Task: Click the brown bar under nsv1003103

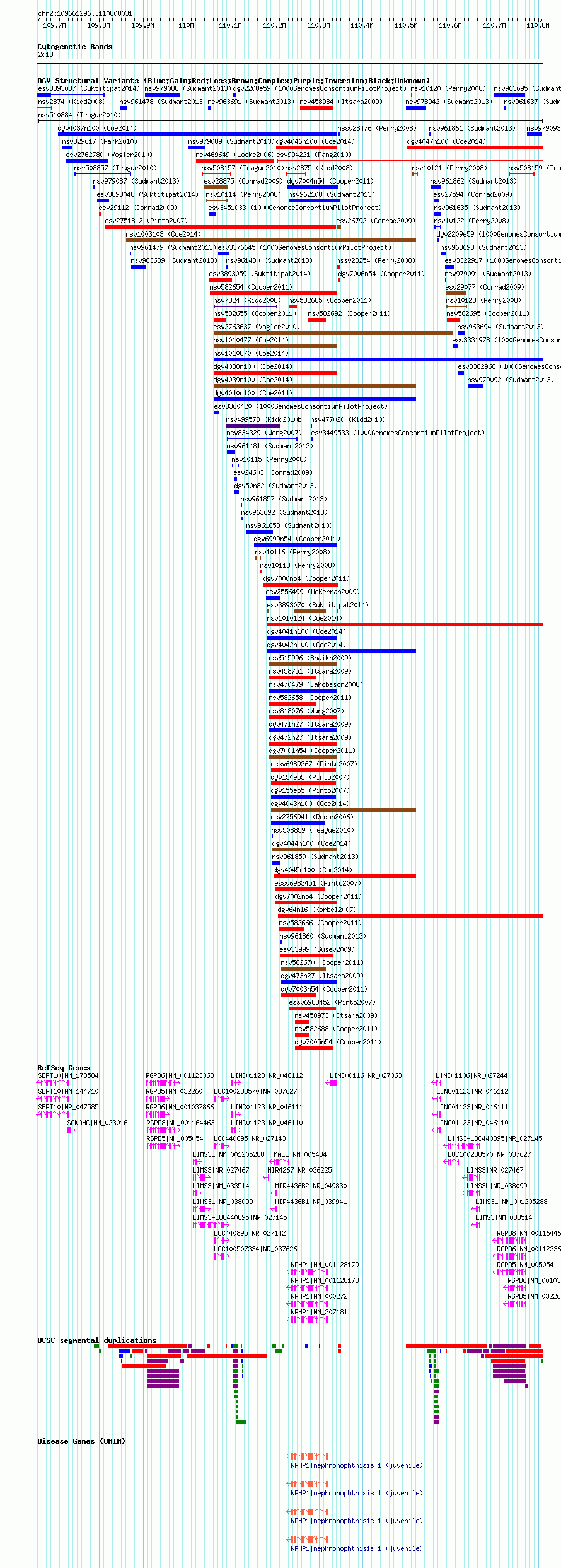Action: (271, 240)
